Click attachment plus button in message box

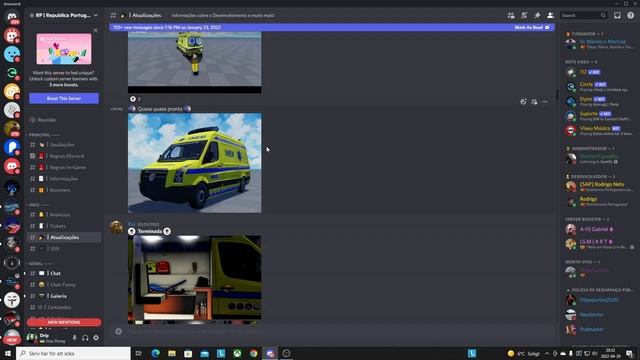coord(118,331)
